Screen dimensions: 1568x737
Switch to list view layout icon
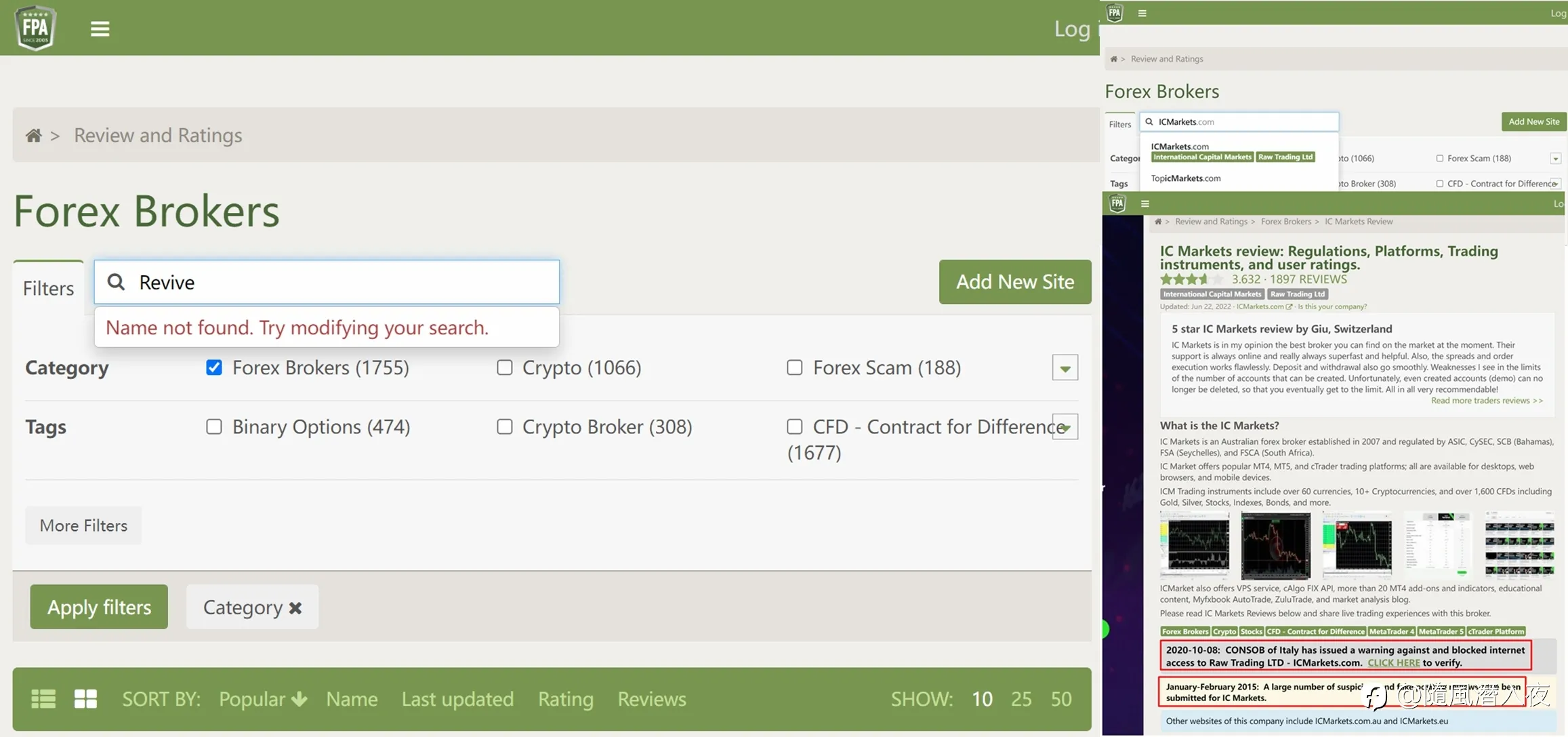43,699
